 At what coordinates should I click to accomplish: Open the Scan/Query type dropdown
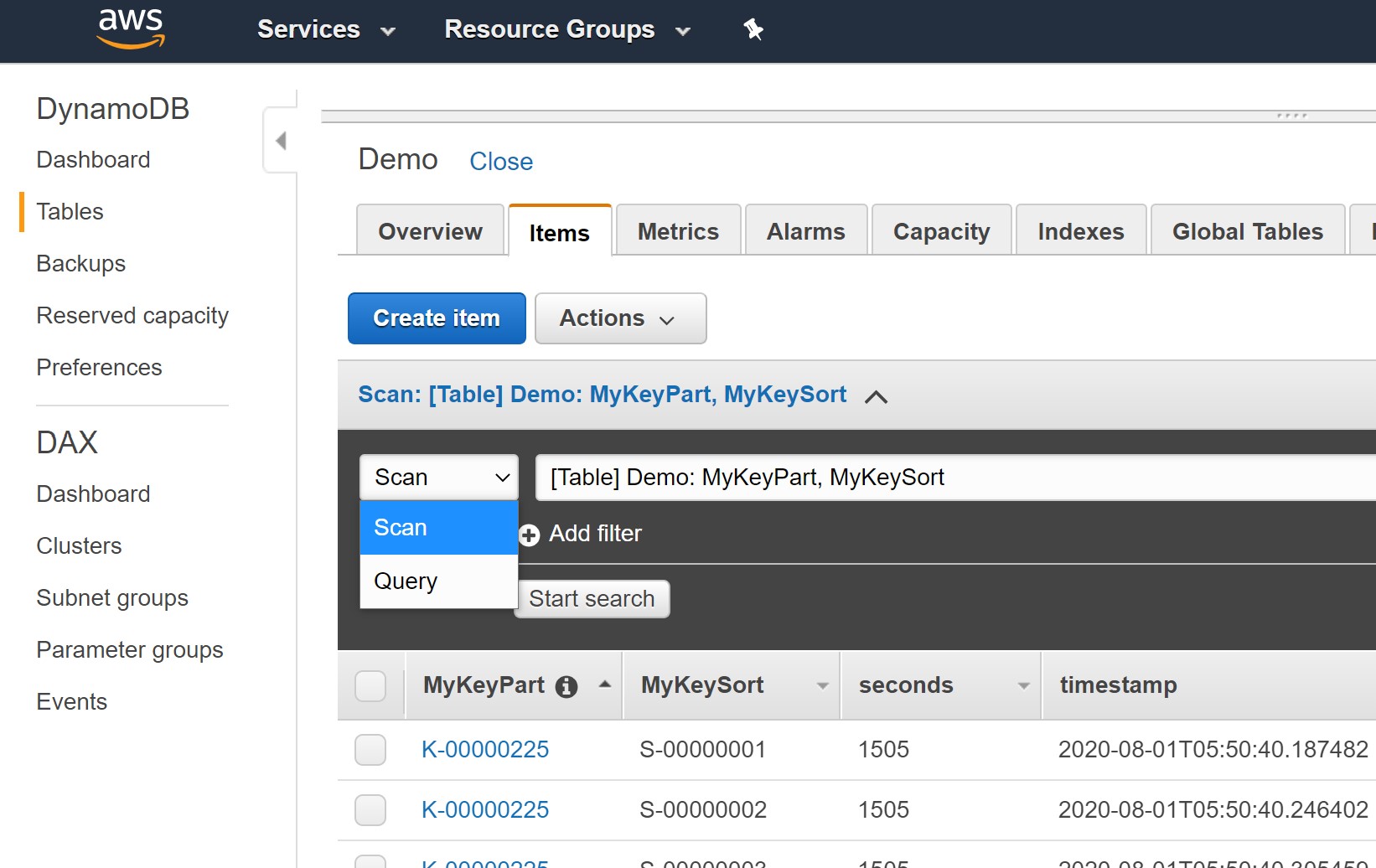[439, 478]
